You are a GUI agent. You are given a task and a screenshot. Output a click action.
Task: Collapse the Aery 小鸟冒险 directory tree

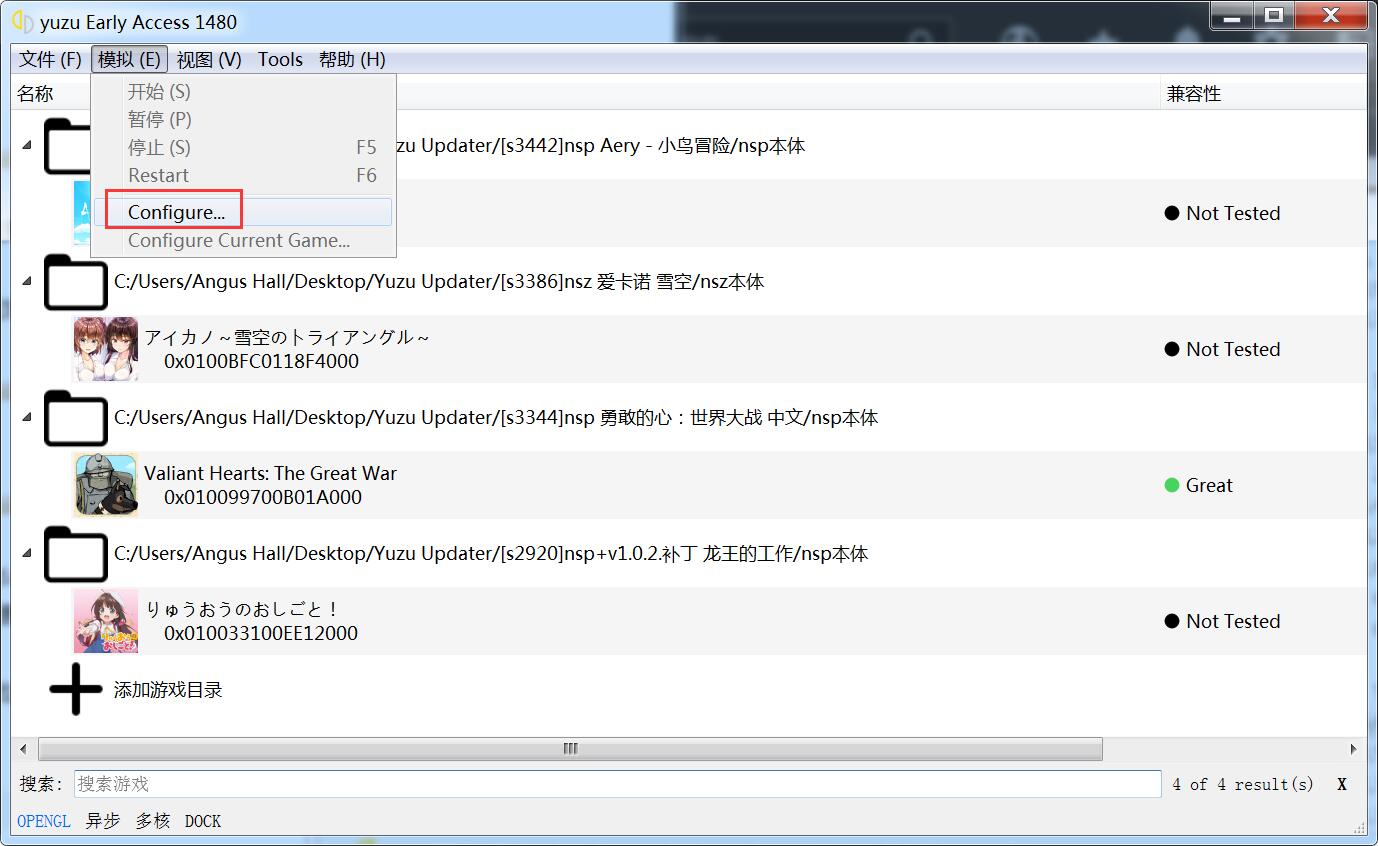(x=27, y=145)
